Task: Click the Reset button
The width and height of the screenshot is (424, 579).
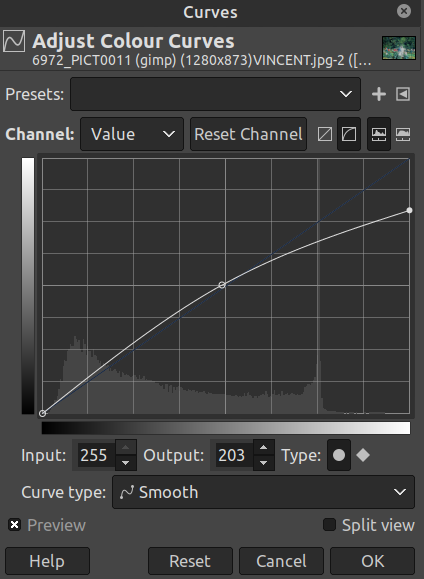Action: (190, 561)
